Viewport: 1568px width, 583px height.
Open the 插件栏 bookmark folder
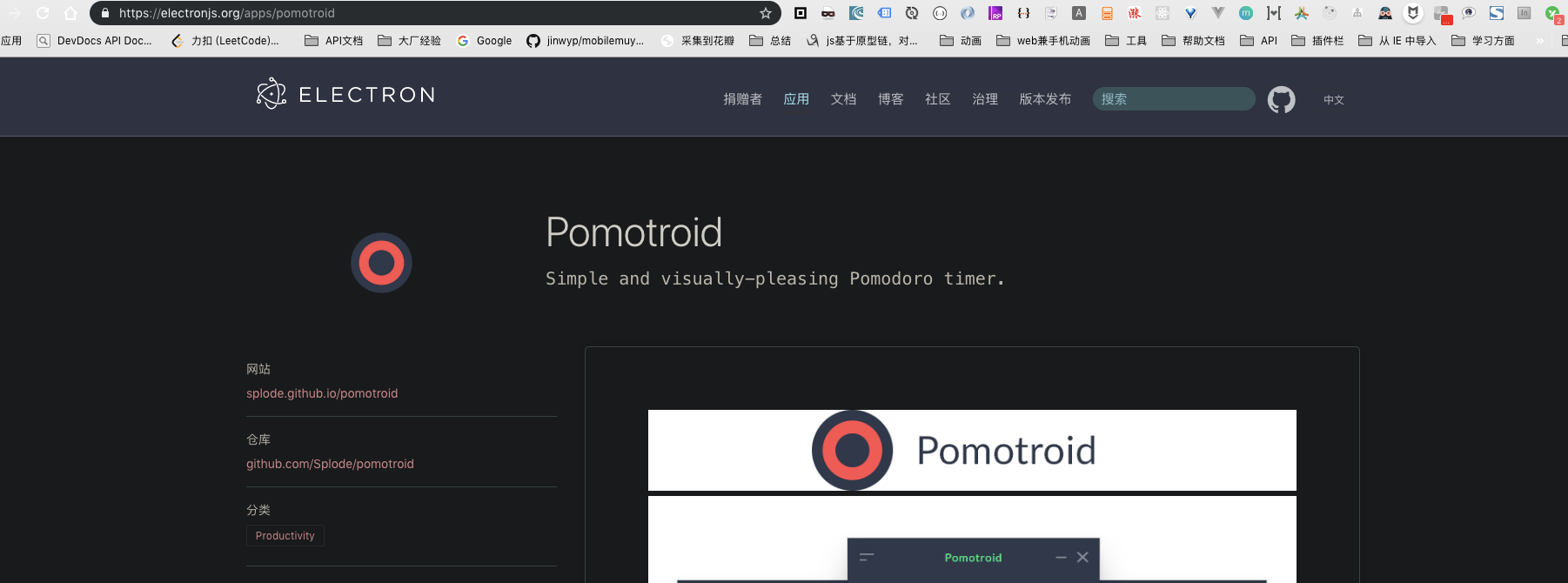coord(1317,41)
